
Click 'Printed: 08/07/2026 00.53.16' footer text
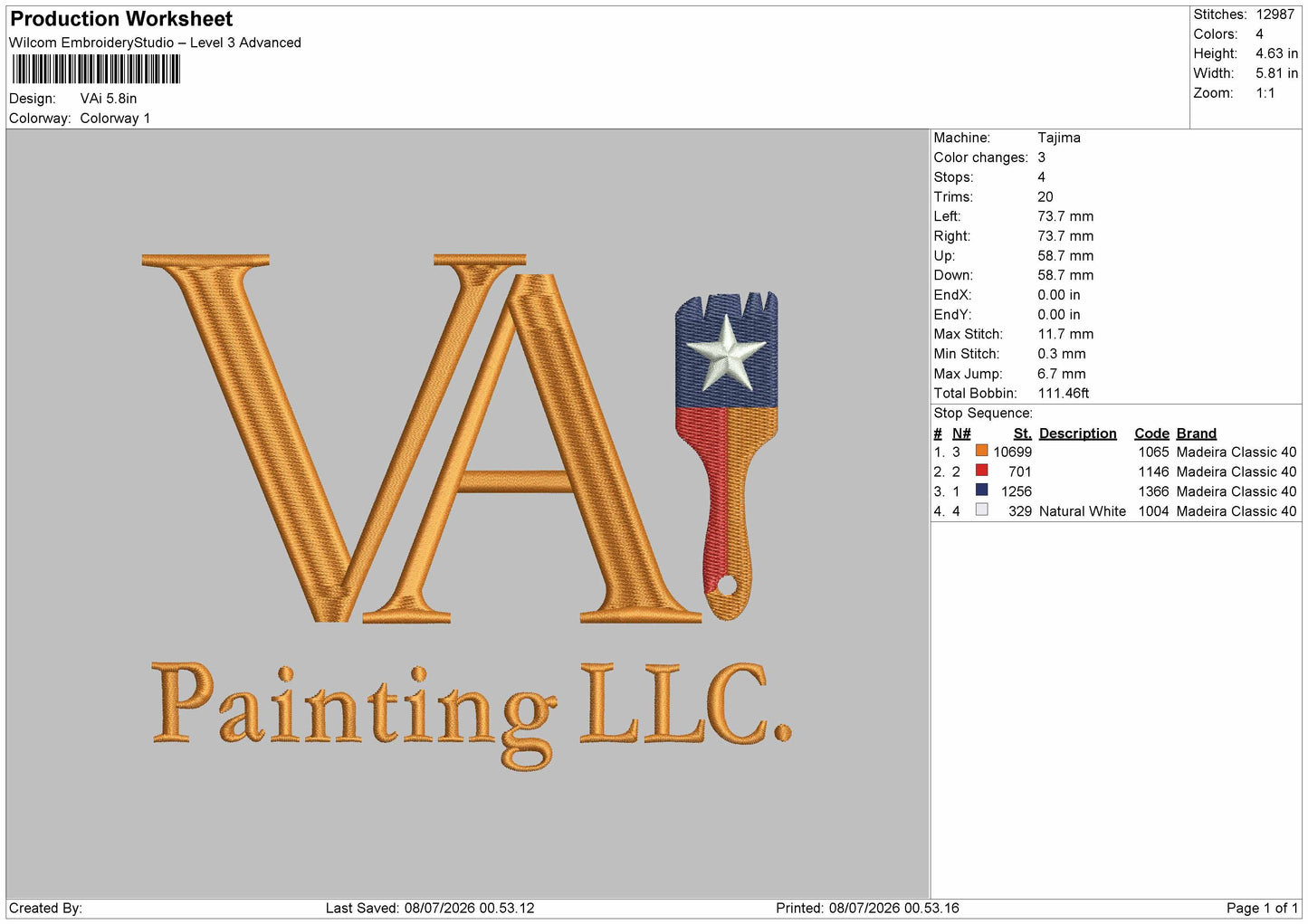867,908
